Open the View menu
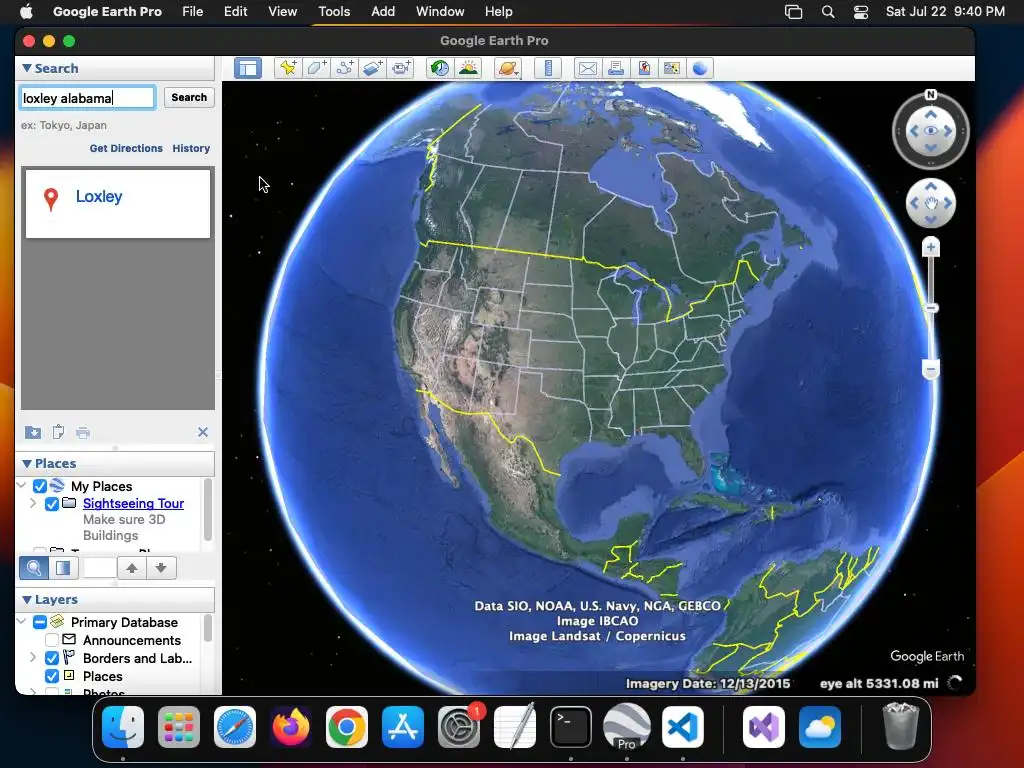This screenshot has width=1024, height=768. pyautogui.click(x=283, y=11)
